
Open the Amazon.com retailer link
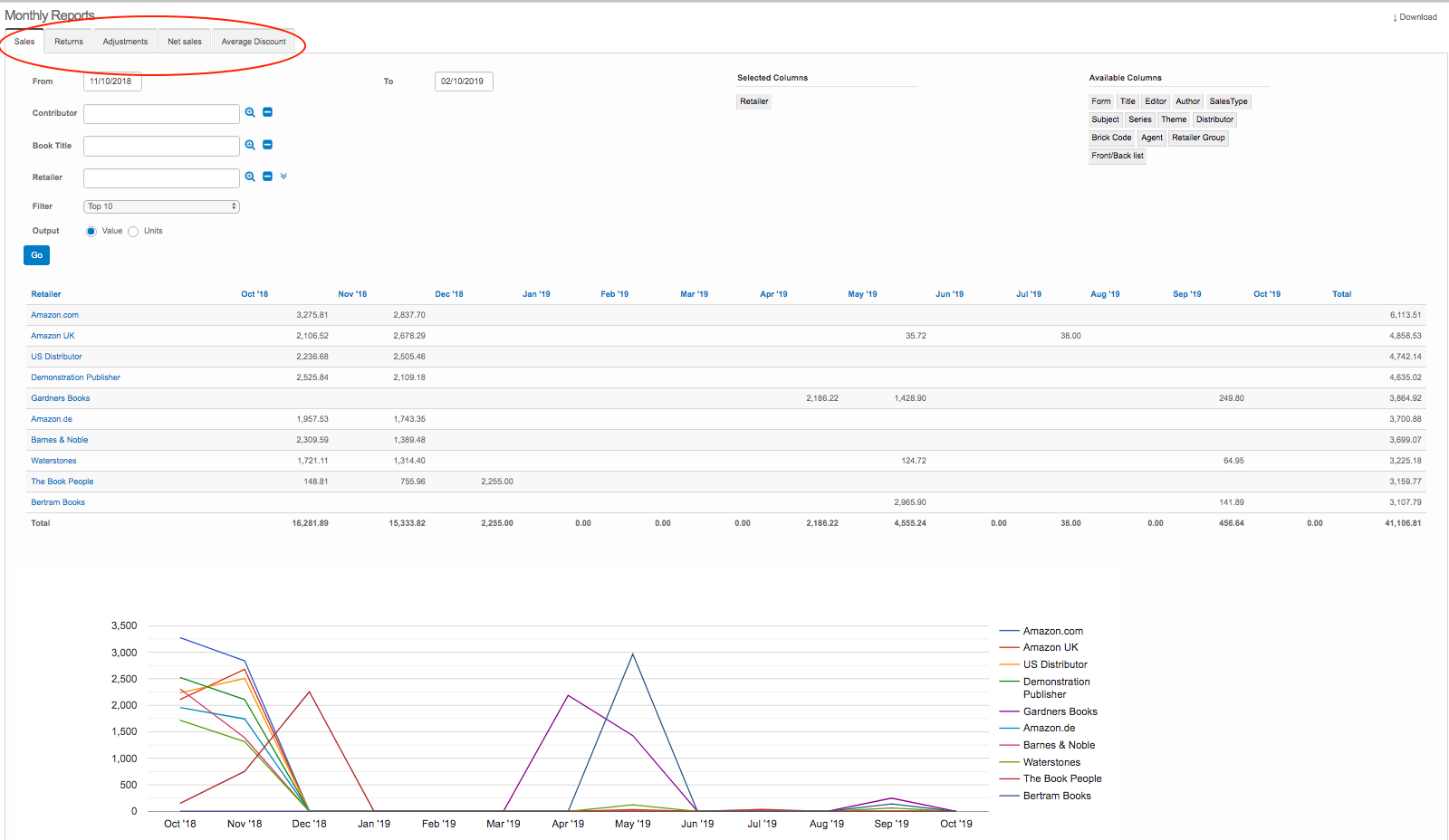coord(54,315)
